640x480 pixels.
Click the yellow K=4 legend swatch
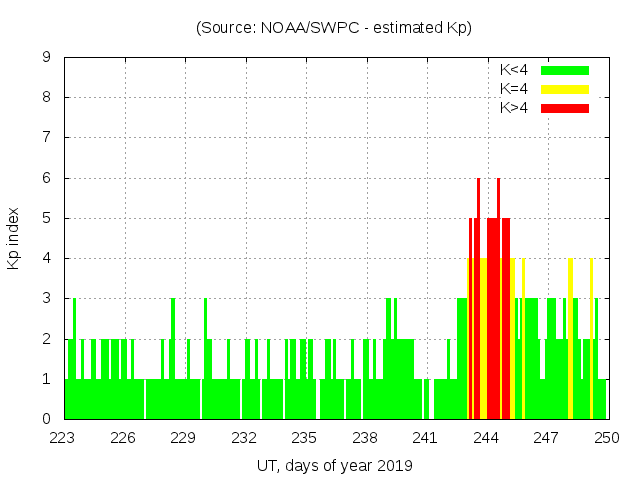(x=565, y=89)
